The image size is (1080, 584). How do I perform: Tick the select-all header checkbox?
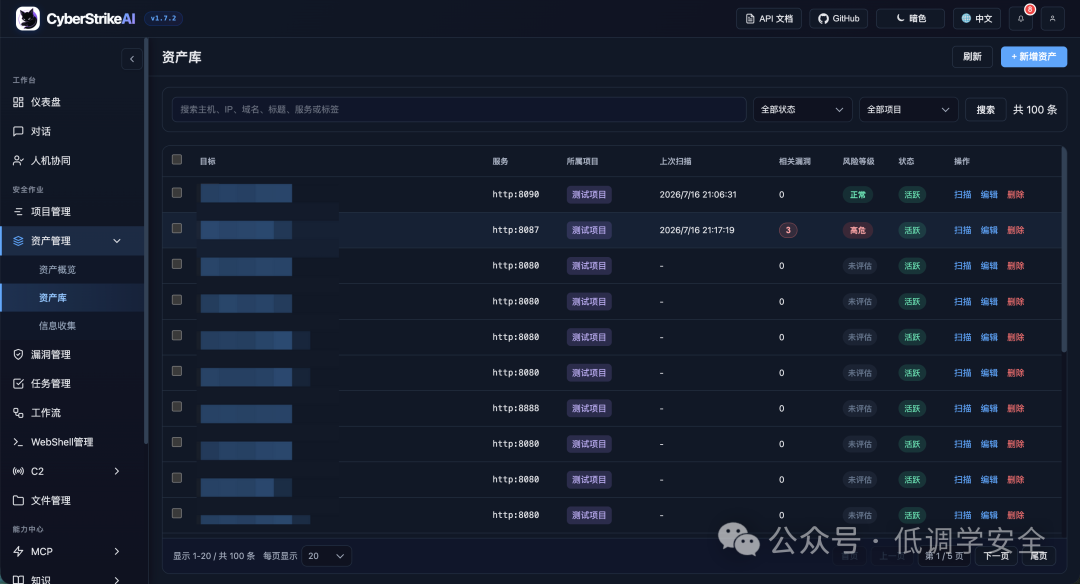tap(177, 160)
